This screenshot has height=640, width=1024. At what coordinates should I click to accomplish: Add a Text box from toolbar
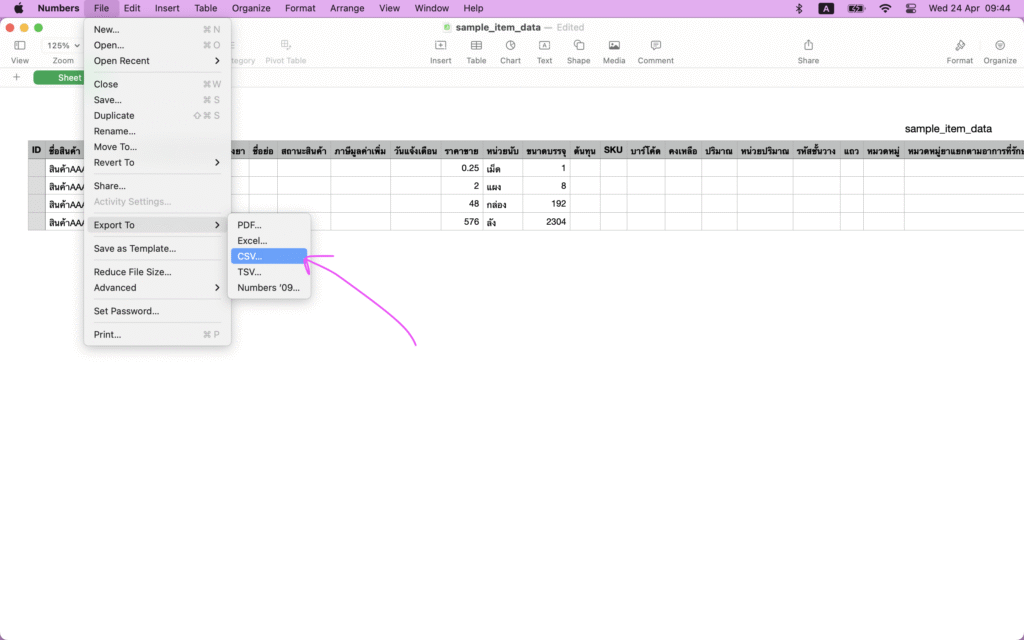tap(544, 46)
